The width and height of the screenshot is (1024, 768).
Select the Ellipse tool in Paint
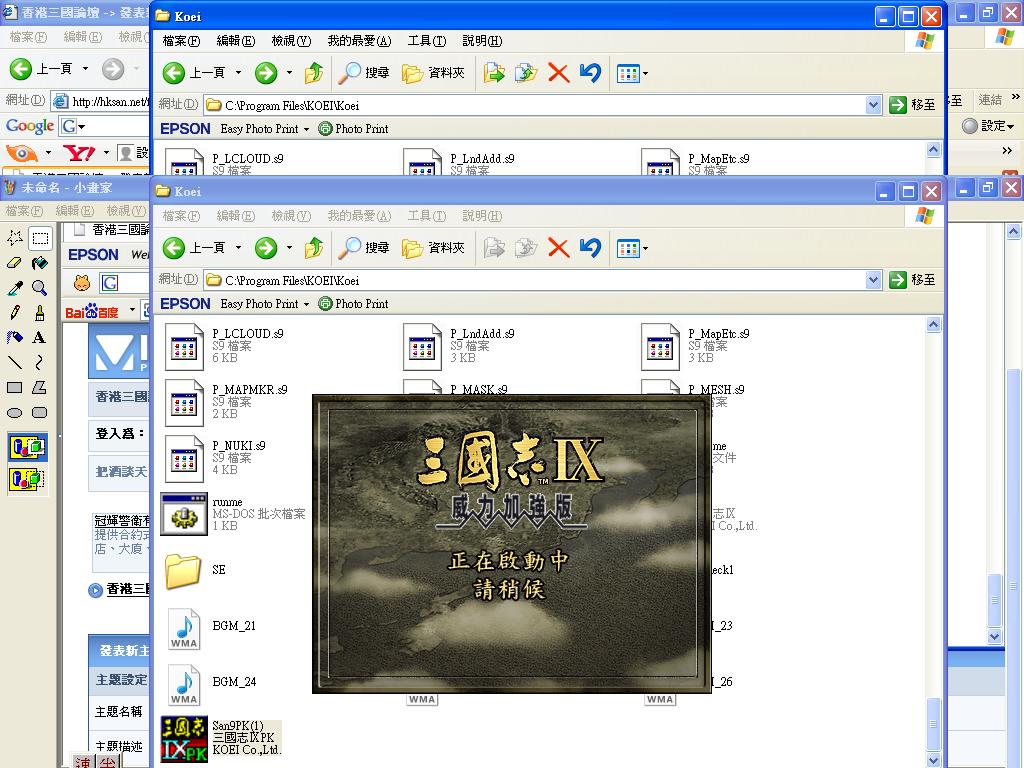15,412
